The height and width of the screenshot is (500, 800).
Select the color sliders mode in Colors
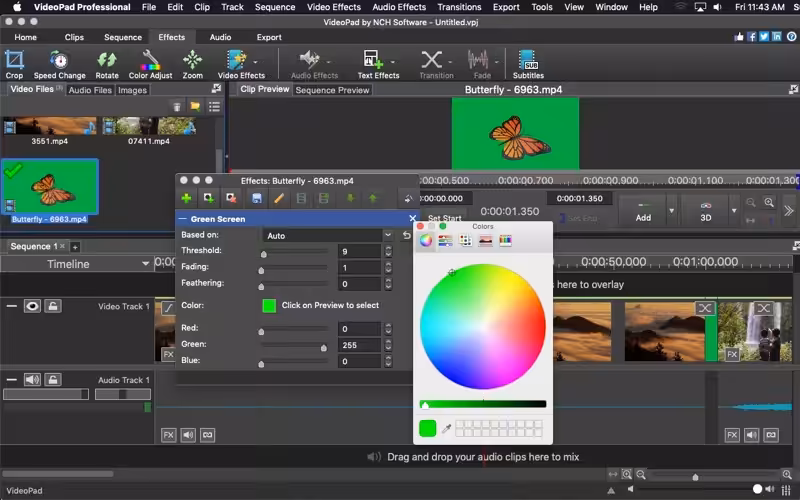coord(445,240)
